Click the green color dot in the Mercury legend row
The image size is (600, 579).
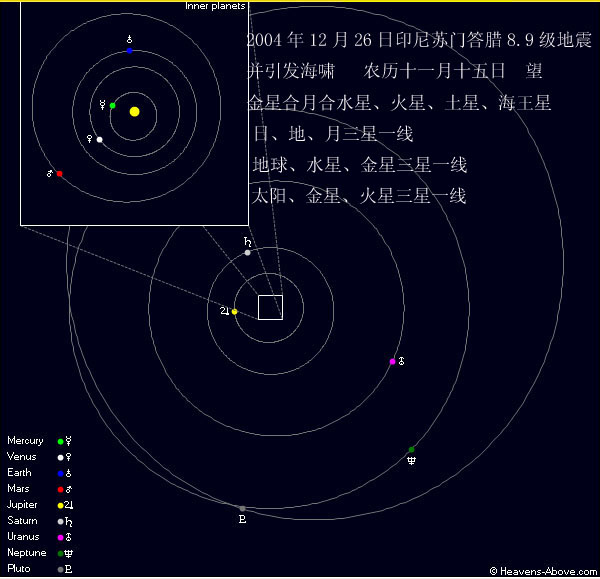pos(60,441)
